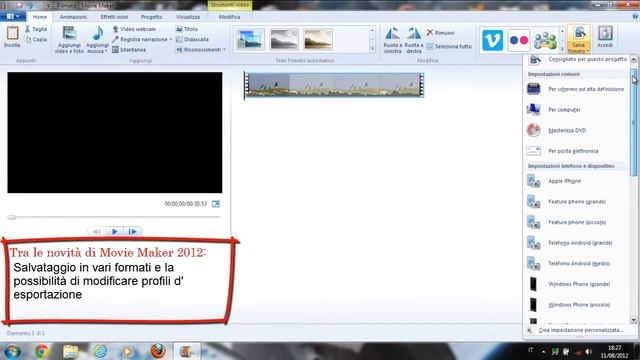Go to next frame
This screenshot has height=360, width=640.
pos(133,231)
